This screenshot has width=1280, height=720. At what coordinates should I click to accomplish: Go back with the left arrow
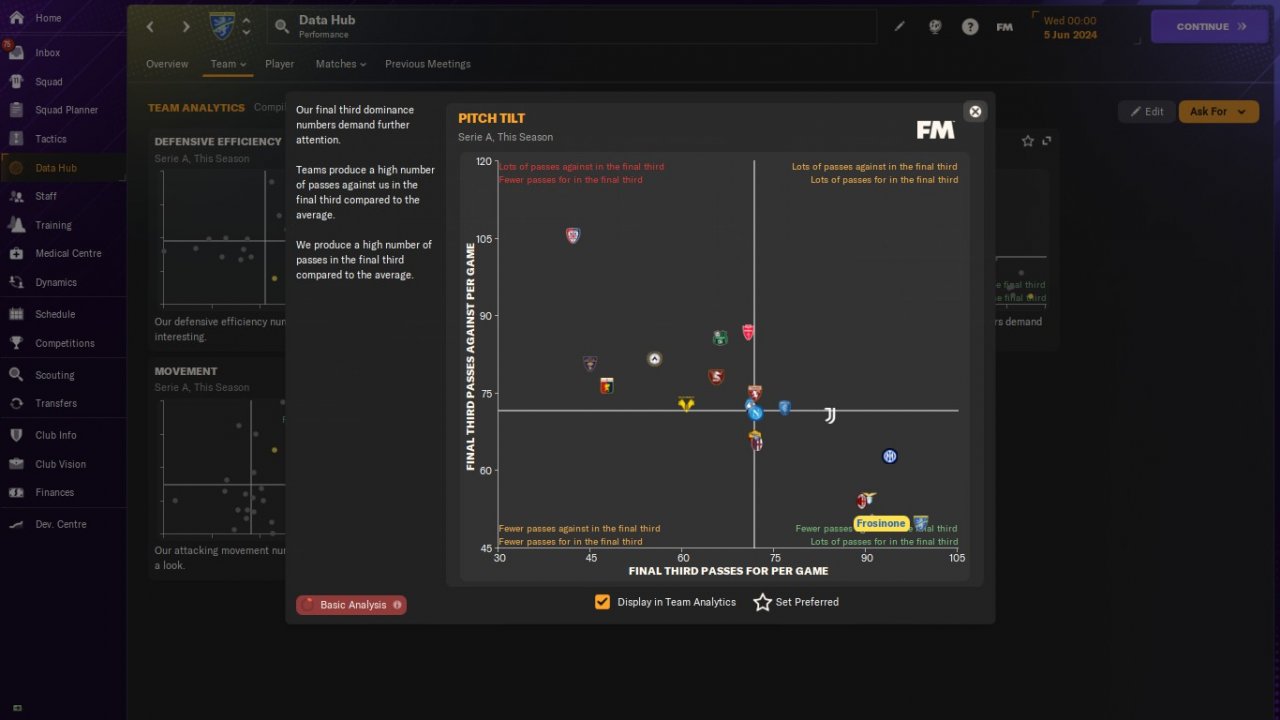point(150,27)
